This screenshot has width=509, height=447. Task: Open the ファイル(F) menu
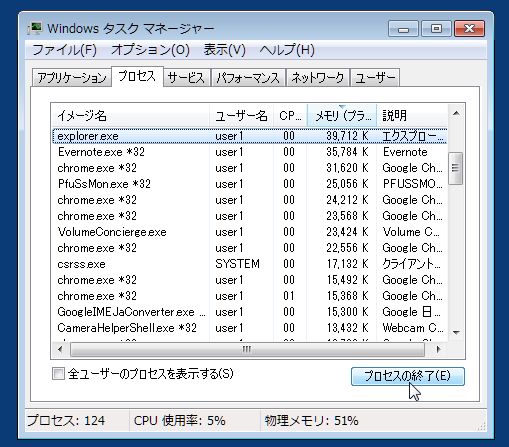[x=64, y=50]
